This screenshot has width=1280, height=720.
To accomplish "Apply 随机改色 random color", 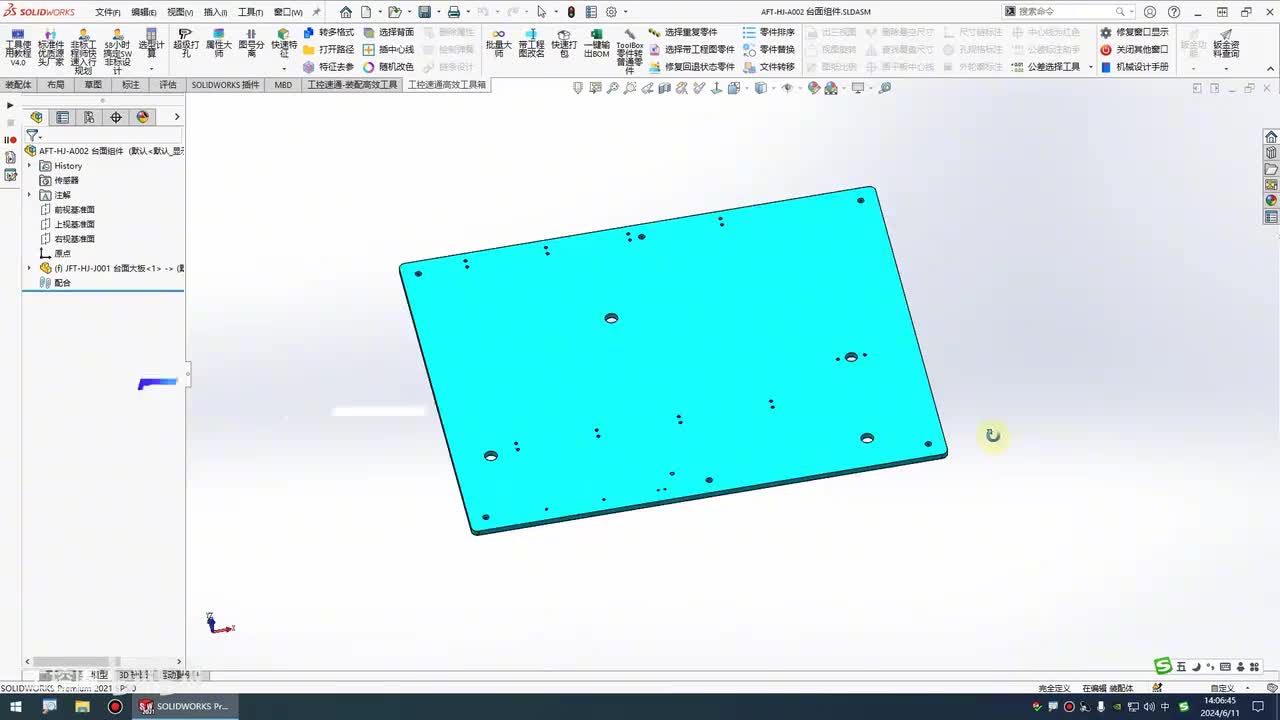I will [x=388, y=66].
